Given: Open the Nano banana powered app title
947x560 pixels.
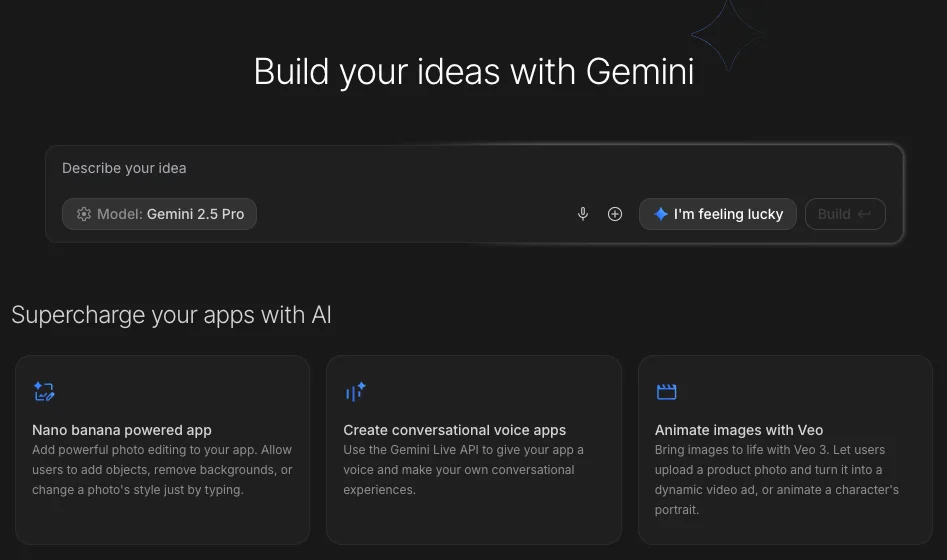Looking at the screenshot, I should click(122, 430).
